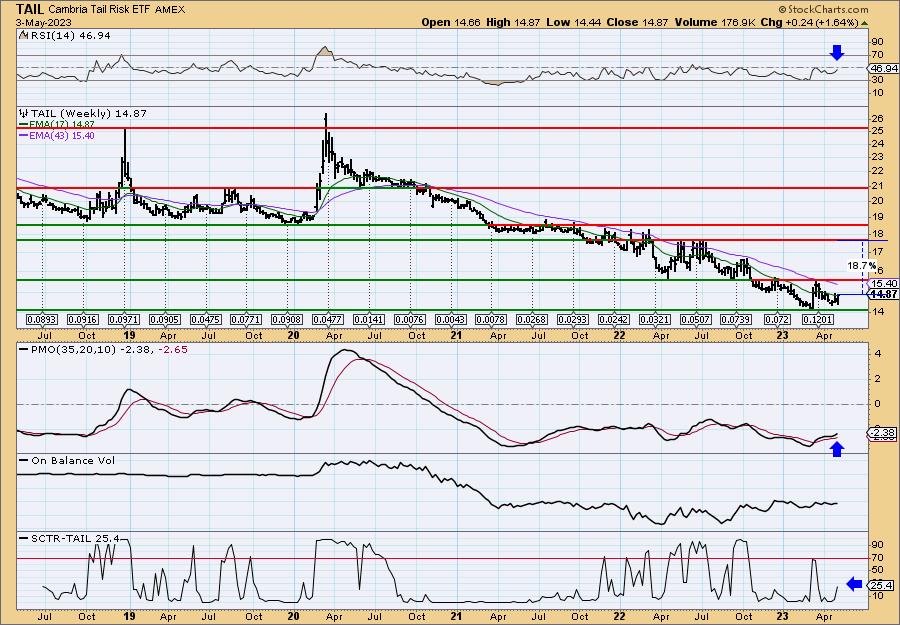
Task: Click the 0.0268 dividend box
Action: click(x=533, y=319)
